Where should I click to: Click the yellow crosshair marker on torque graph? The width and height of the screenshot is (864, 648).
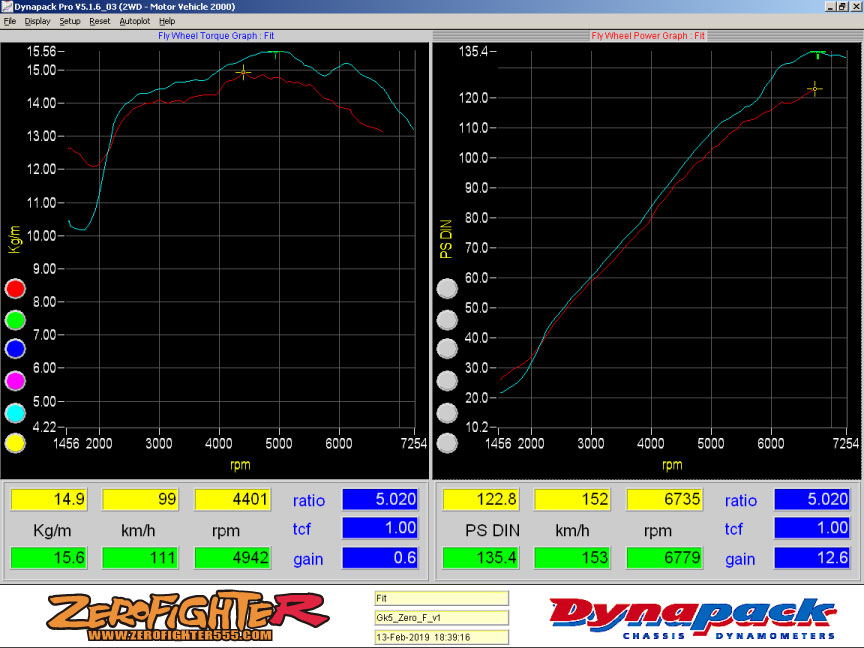tap(244, 72)
